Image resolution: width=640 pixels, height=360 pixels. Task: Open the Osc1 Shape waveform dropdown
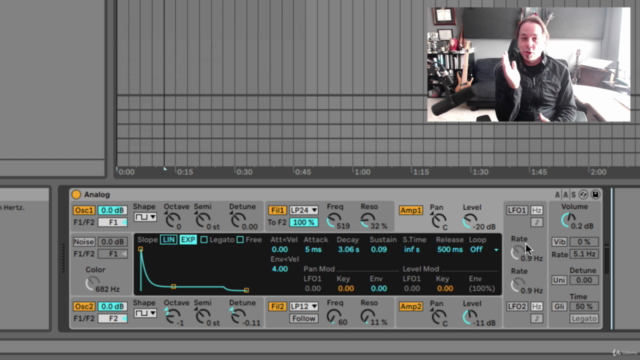145,217
